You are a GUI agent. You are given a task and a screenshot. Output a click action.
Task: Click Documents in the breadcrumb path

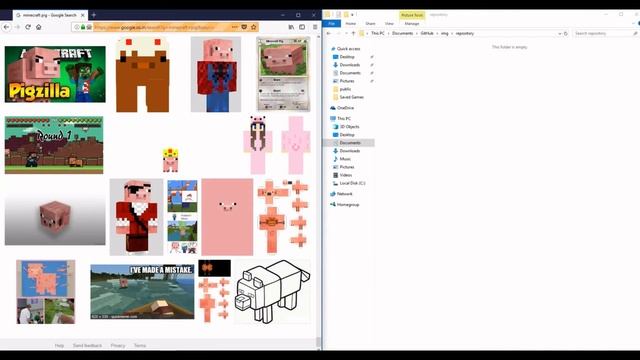[402, 33]
